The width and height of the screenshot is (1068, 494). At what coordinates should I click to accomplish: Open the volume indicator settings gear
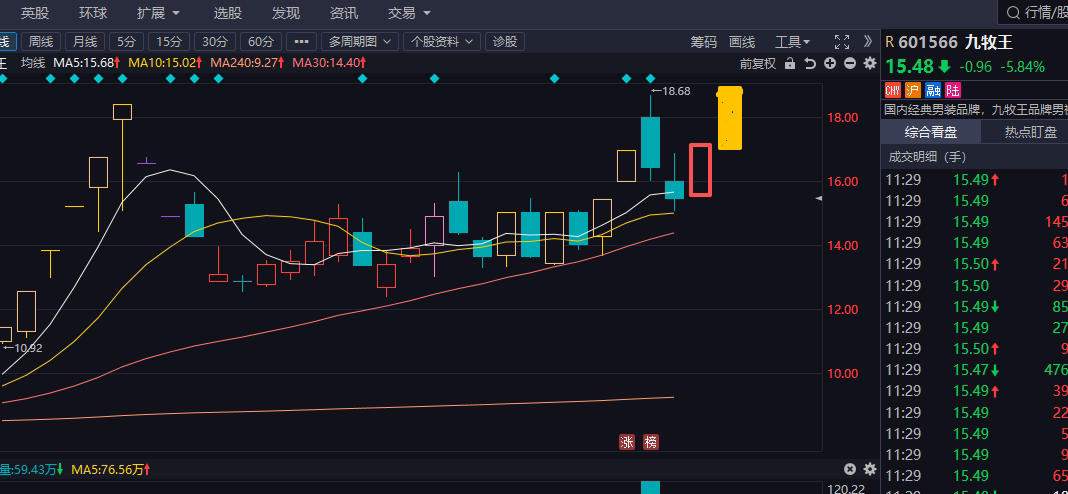[869, 469]
